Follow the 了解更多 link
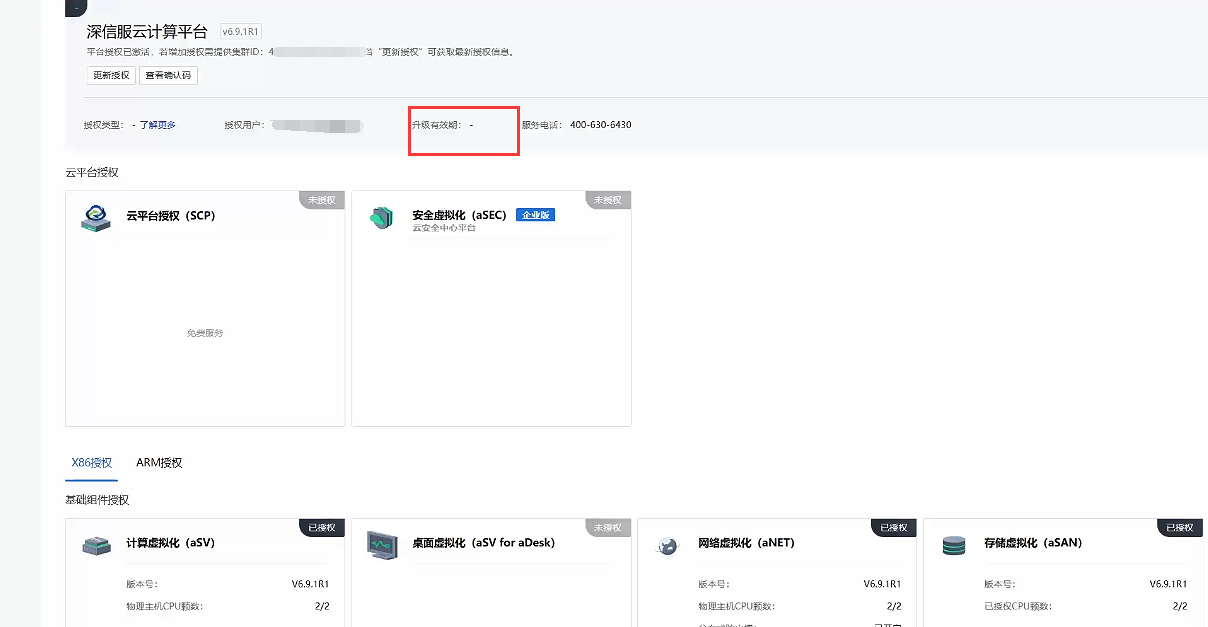Viewport: 1208px width, 627px height. coord(157,125)
